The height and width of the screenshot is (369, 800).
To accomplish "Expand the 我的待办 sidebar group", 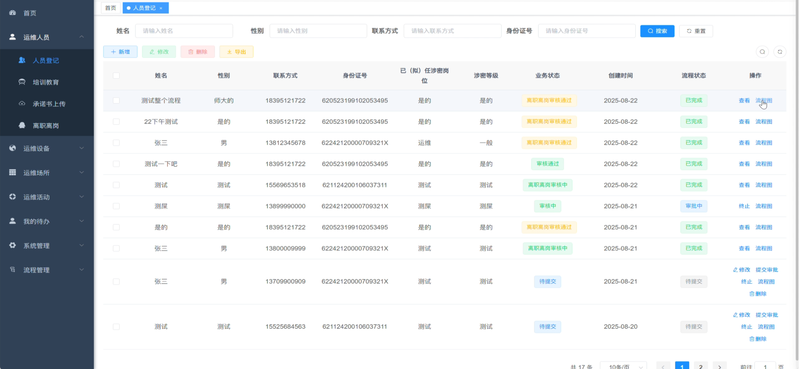I will point(47,222).
